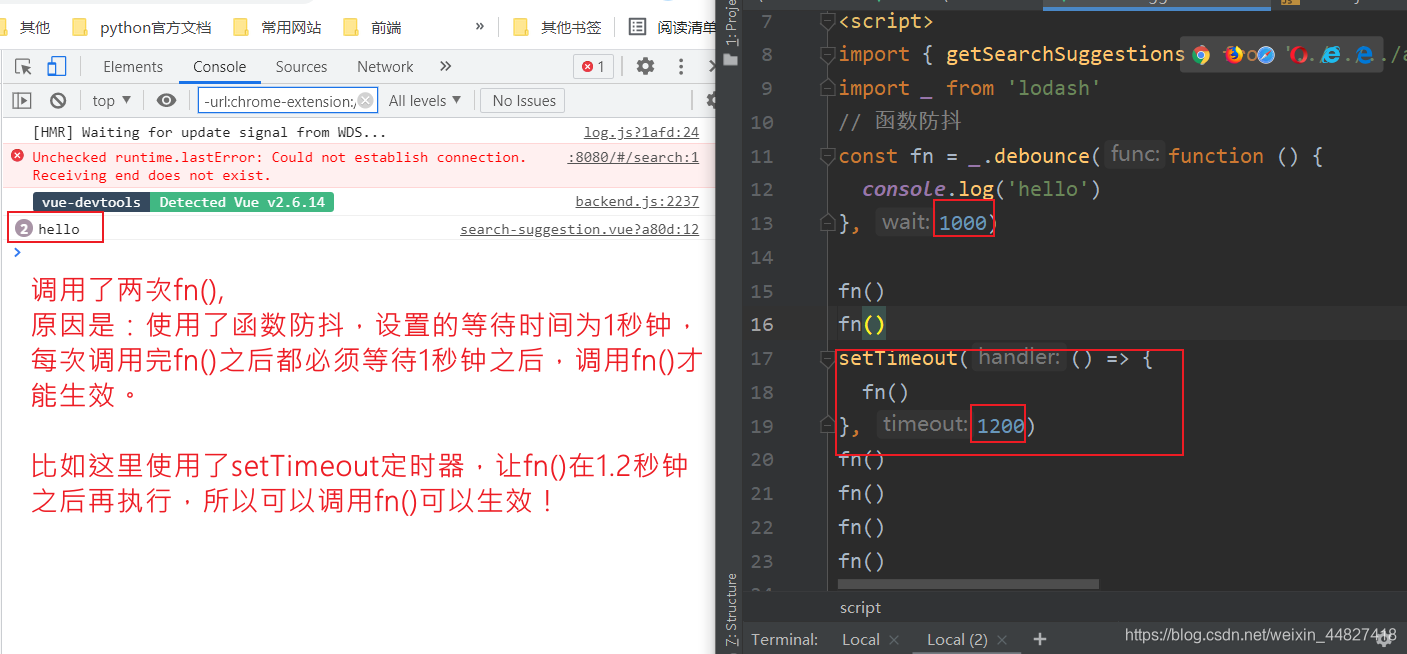Collapse the script tag fold on line 7
The height and width of the screenshot is (654, 1407).
click(826, 21)
